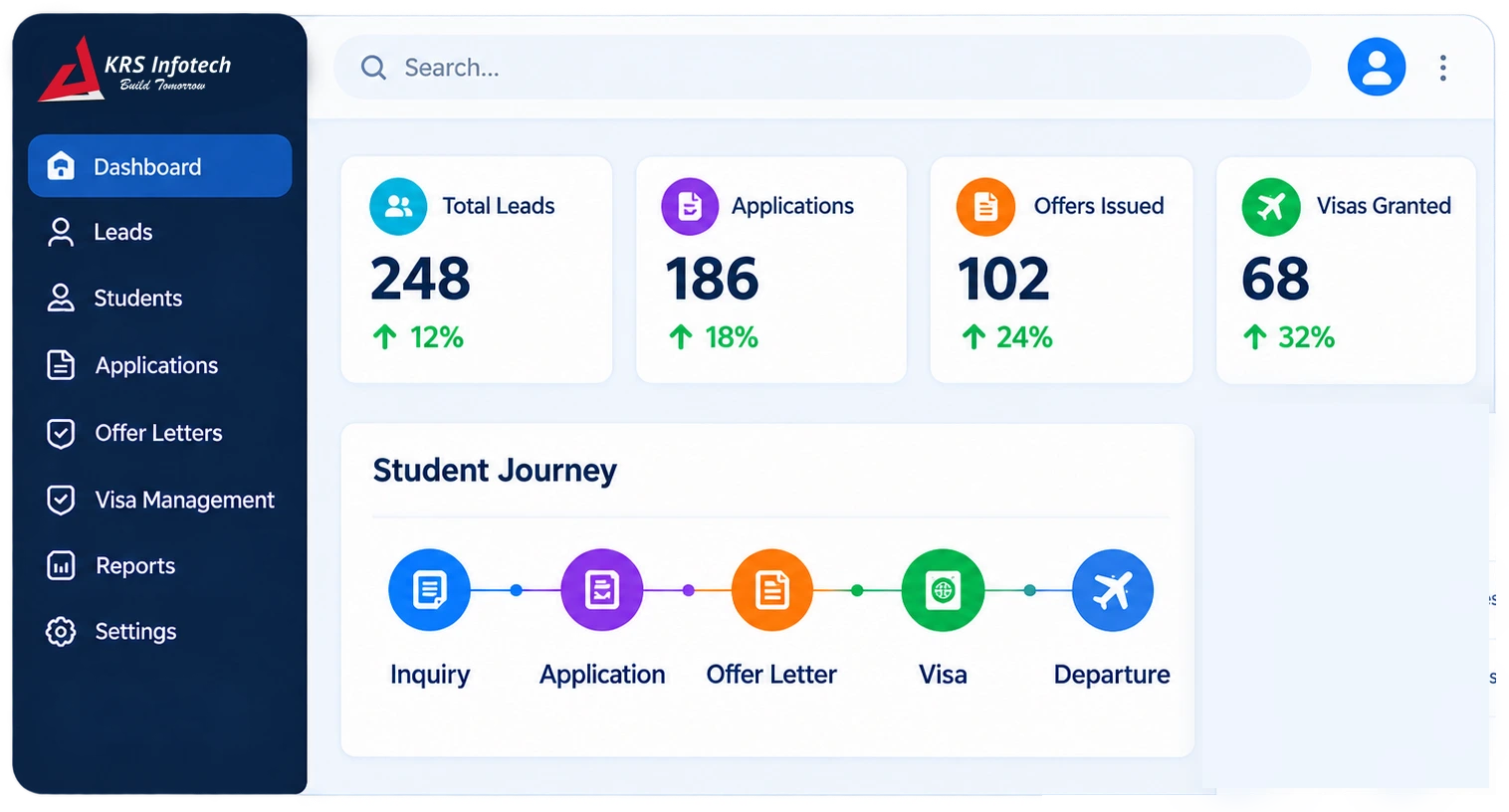
Task: Open Settings in the sidebar
Action: 110,631
